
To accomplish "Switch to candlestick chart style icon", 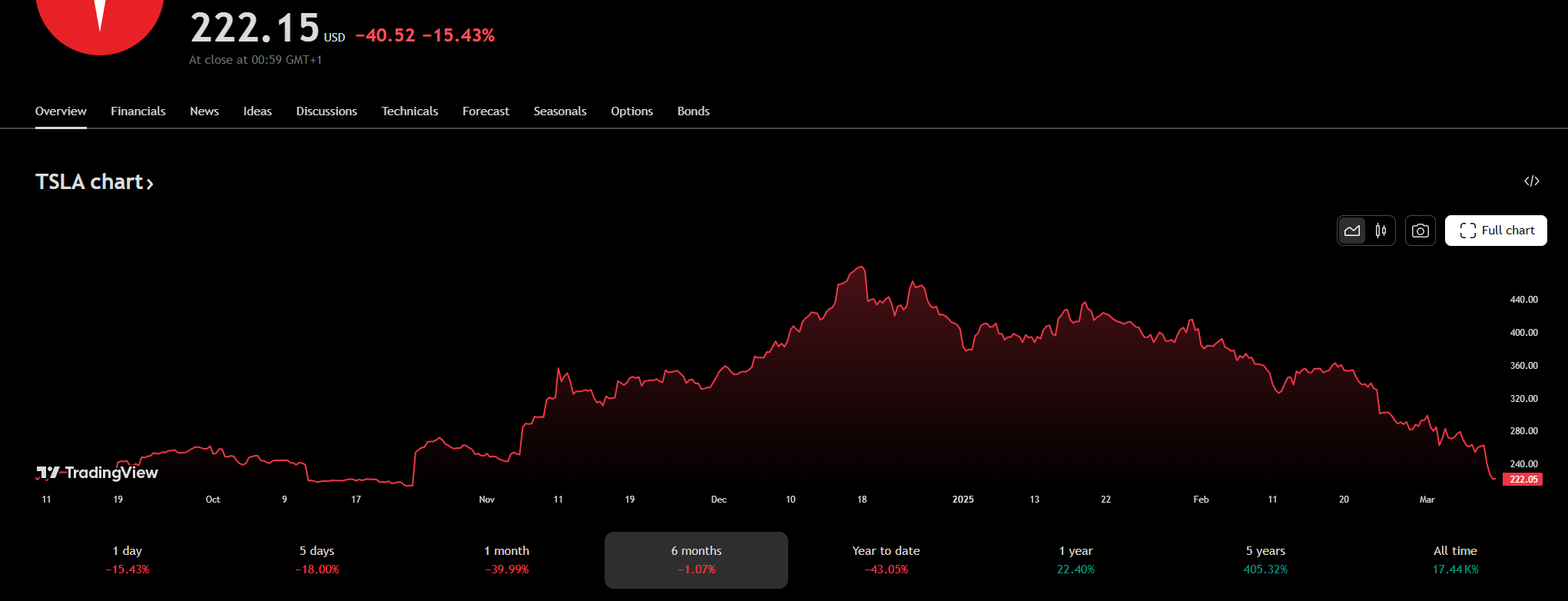I will (1381, 231).
